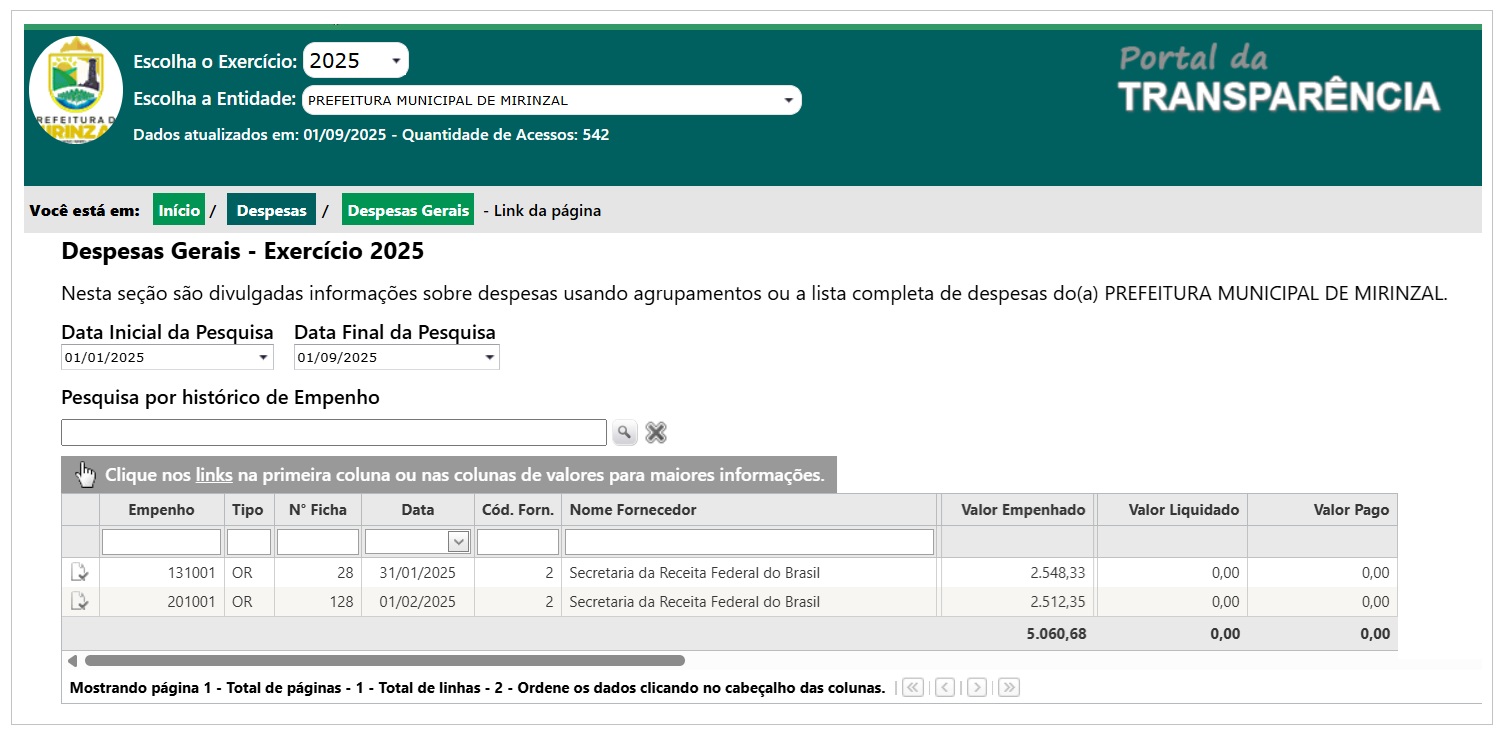This screenshot has height=735, width=1505.
Task: Go to previous page pagination icon
Action: coord(945,688)
